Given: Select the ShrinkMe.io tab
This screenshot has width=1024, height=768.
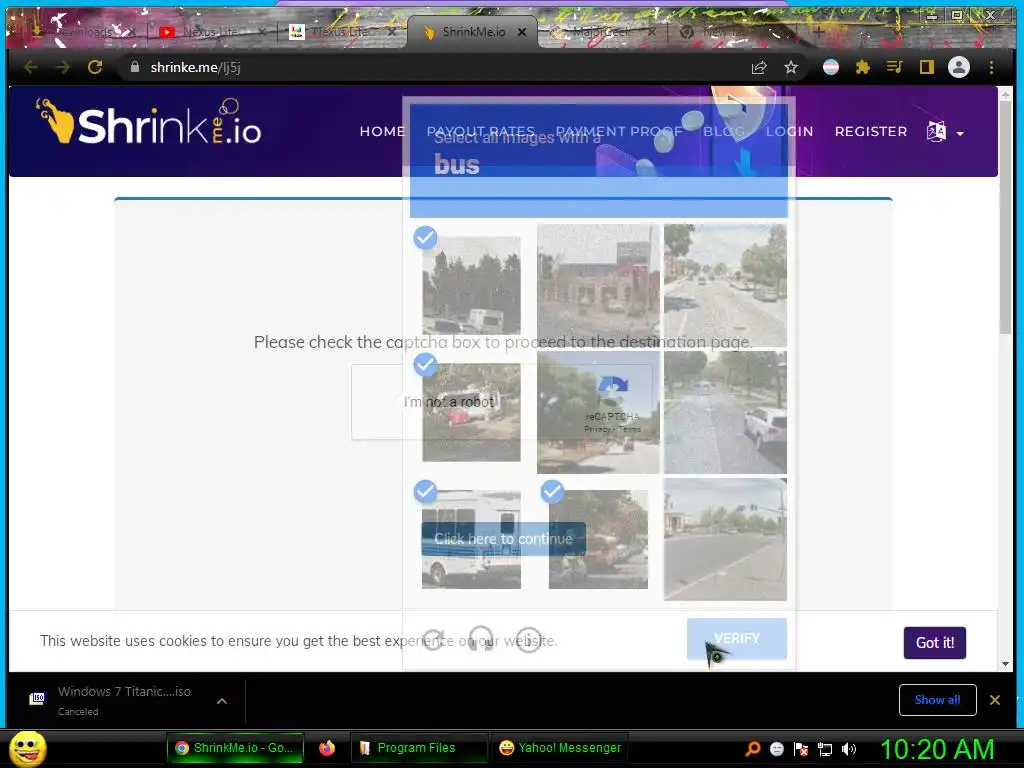Looking at the screenshot, I should 472,31.
